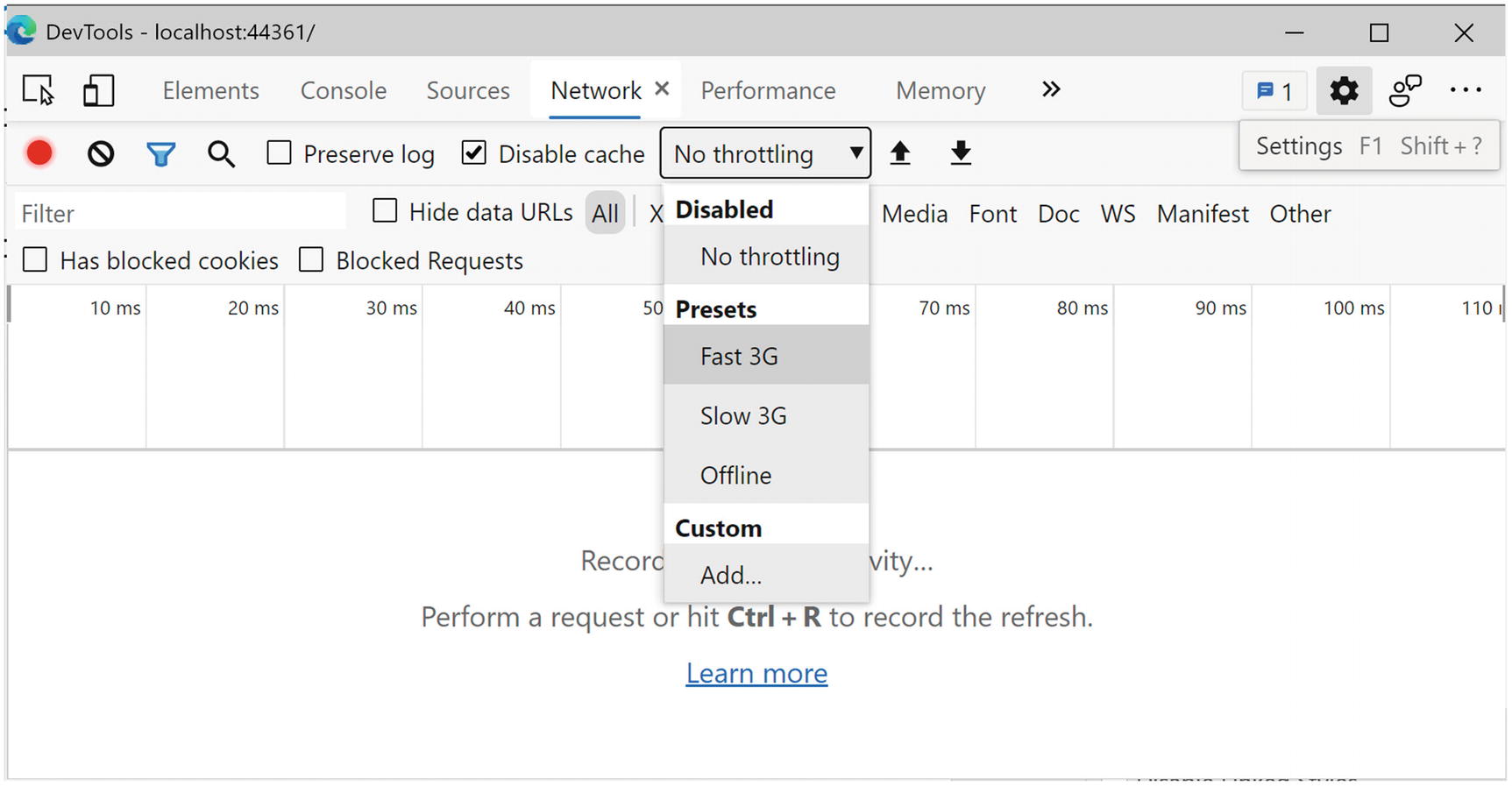Viewport: 1512px width, 786px height.
Task: Clear the network log with the clear icon
Action: click(101, 154)
